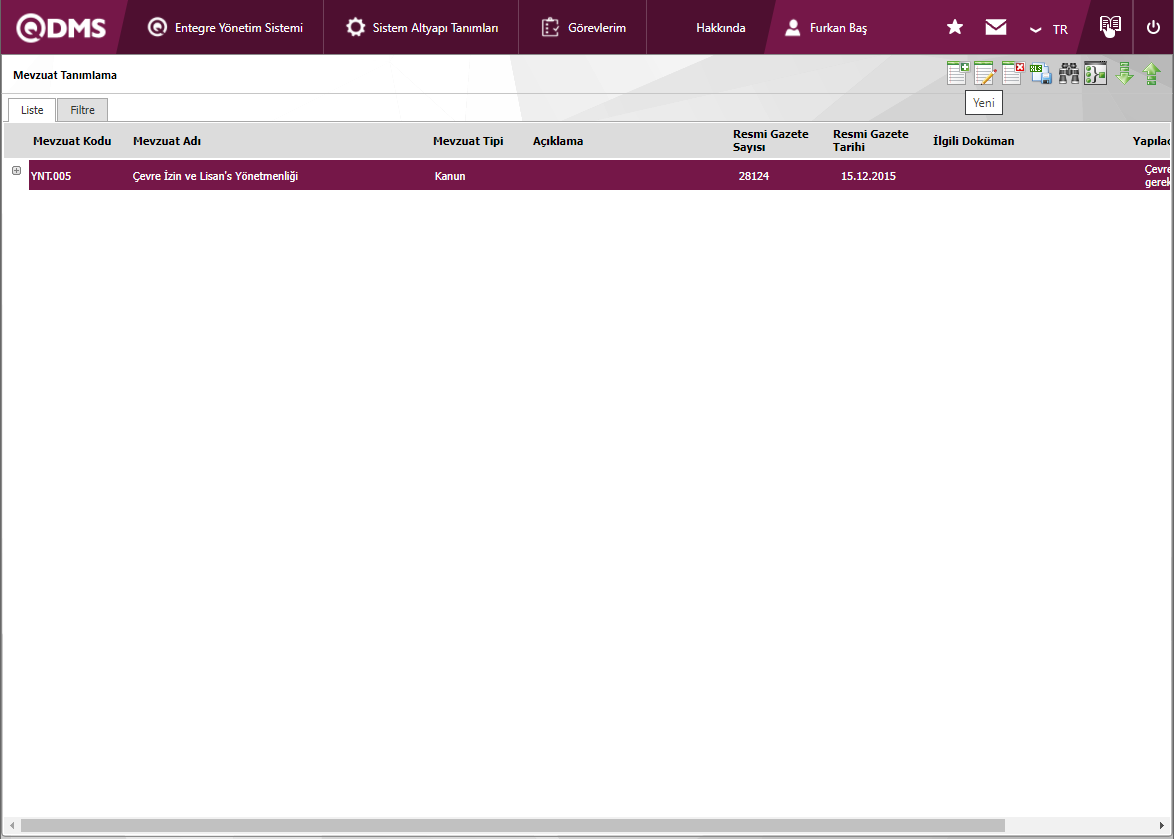Open Entegre Yönetim Sistemi menu
Viewport: 1174px width, 839px height.
[x=225, y=28]
